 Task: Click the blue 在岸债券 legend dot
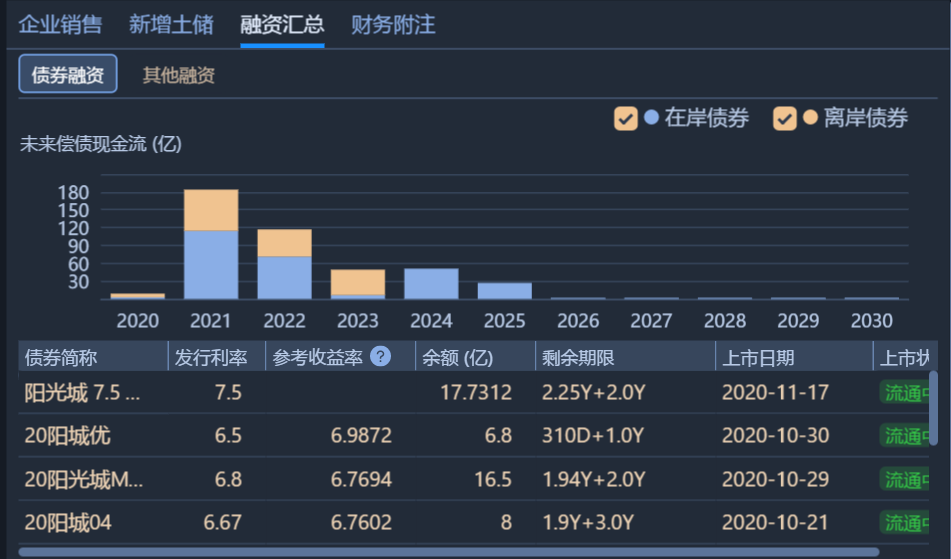coord(651,117)
